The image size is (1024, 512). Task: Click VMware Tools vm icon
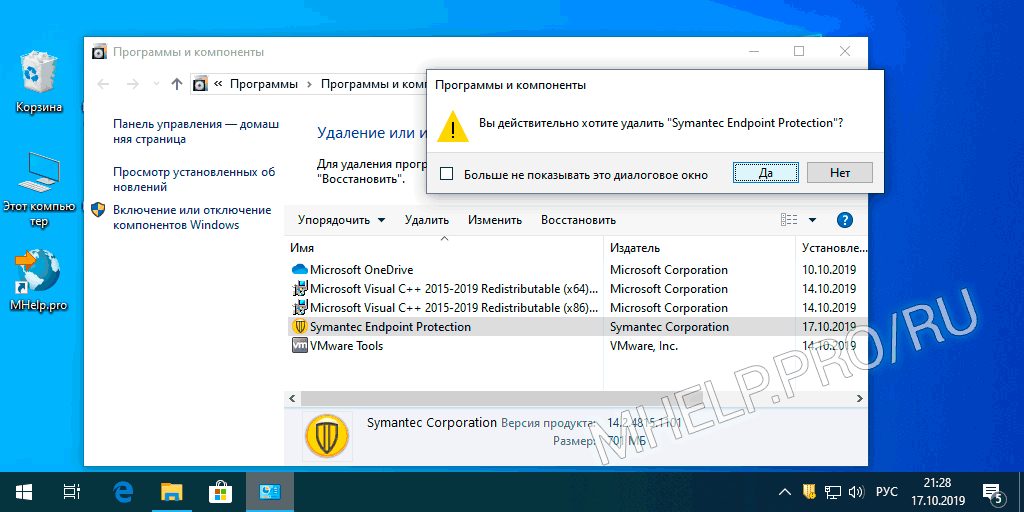[x=299, y=345]
